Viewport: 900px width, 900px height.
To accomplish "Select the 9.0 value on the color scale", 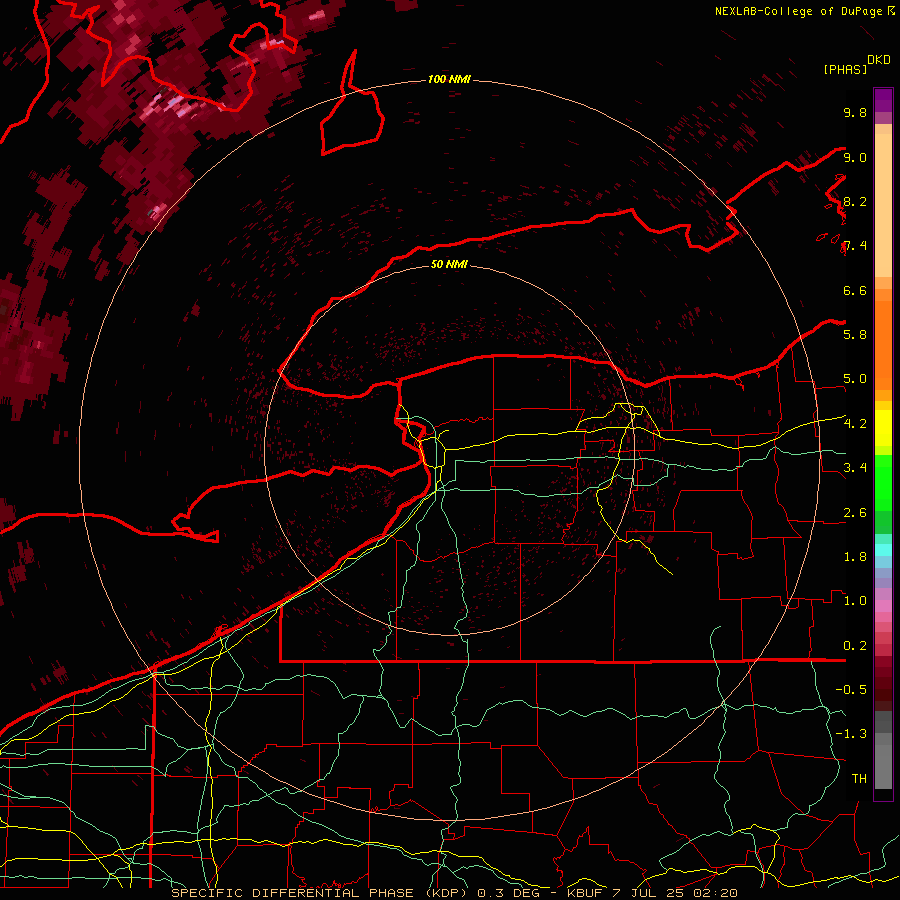I will (855, 157).
